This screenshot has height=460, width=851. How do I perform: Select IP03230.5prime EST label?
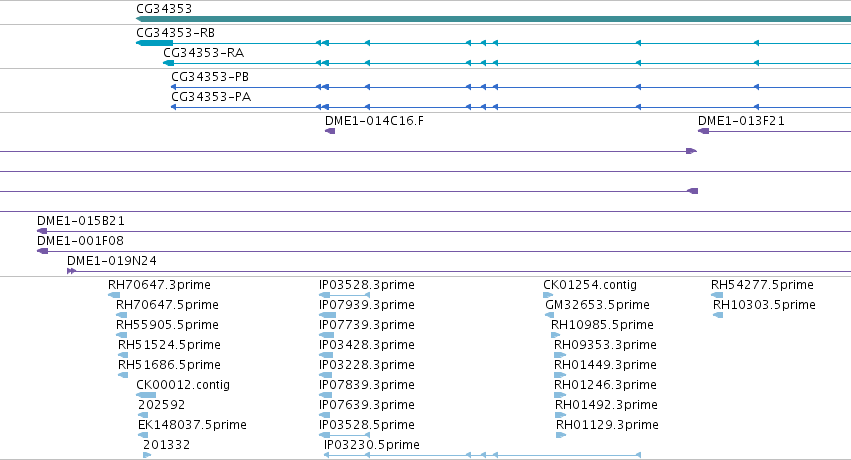pos(372,445)
